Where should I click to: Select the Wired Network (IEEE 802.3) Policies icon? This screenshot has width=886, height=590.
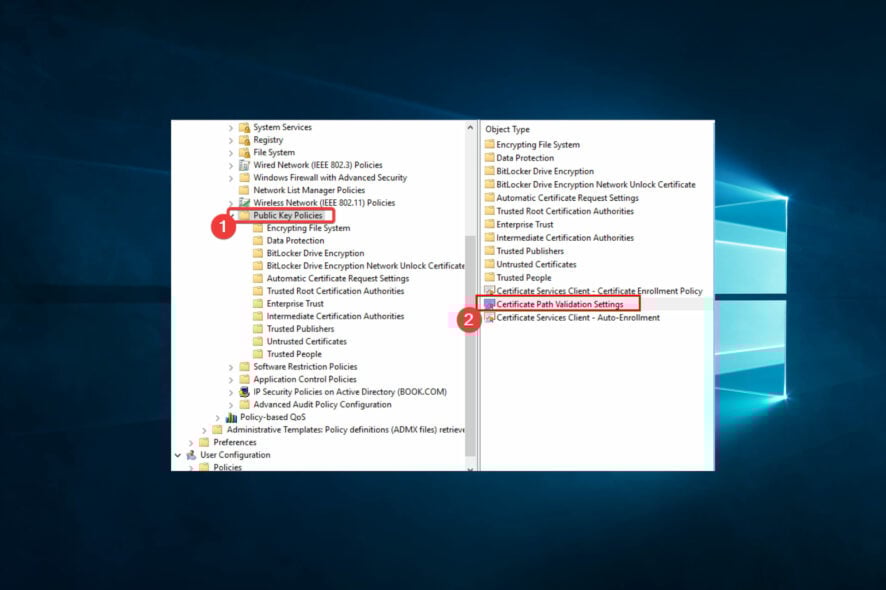click(x=245, y=165)
